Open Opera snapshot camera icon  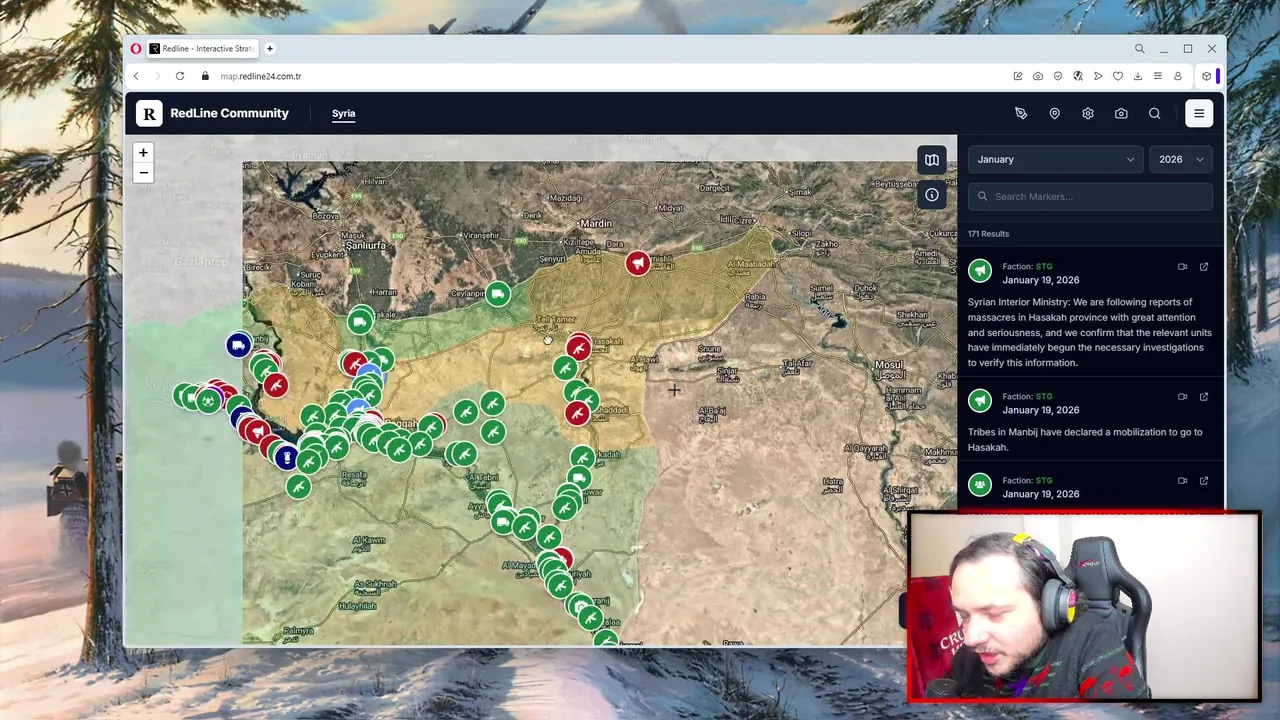pos(1038,76)
